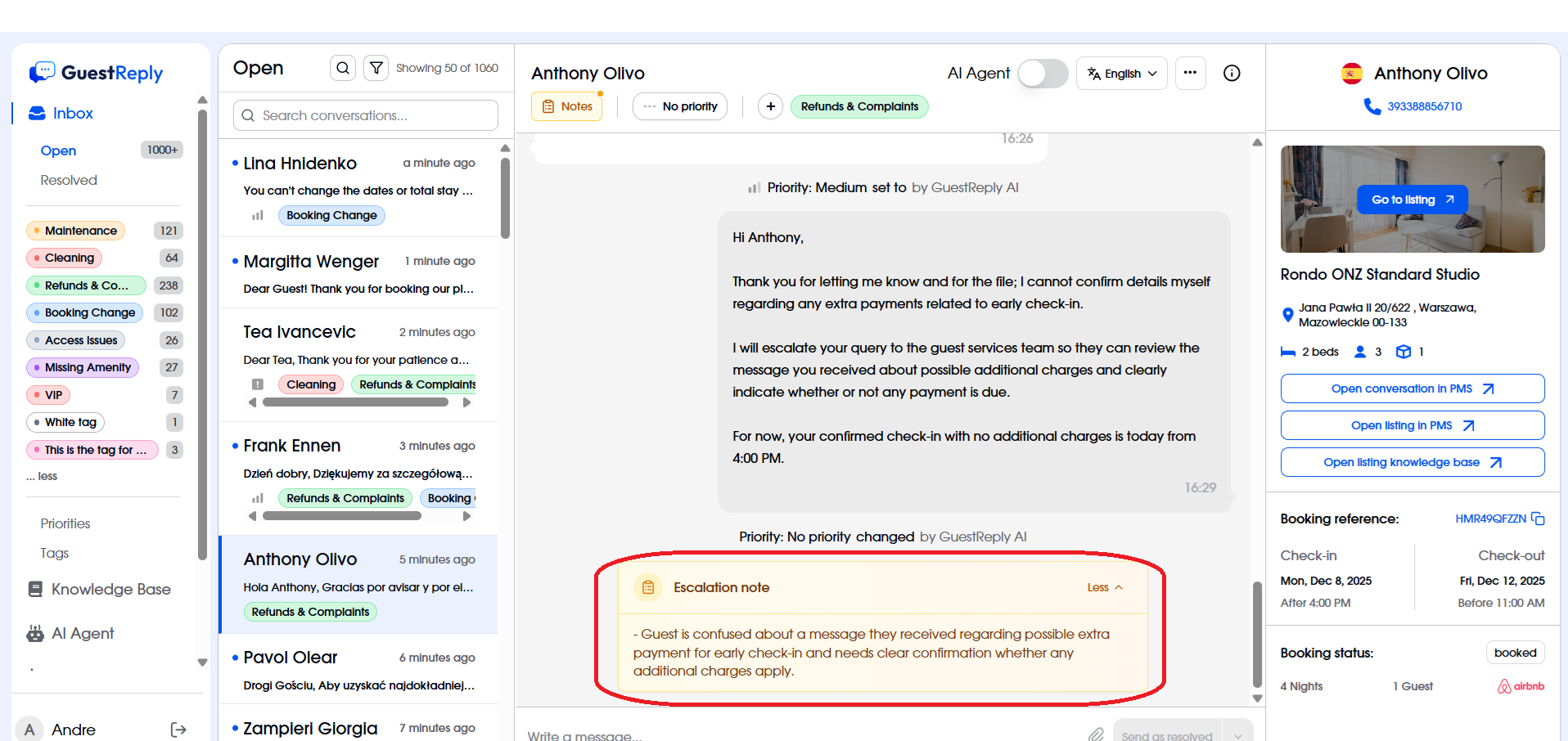Open the Resolved conversations tab

pos(69,180)
